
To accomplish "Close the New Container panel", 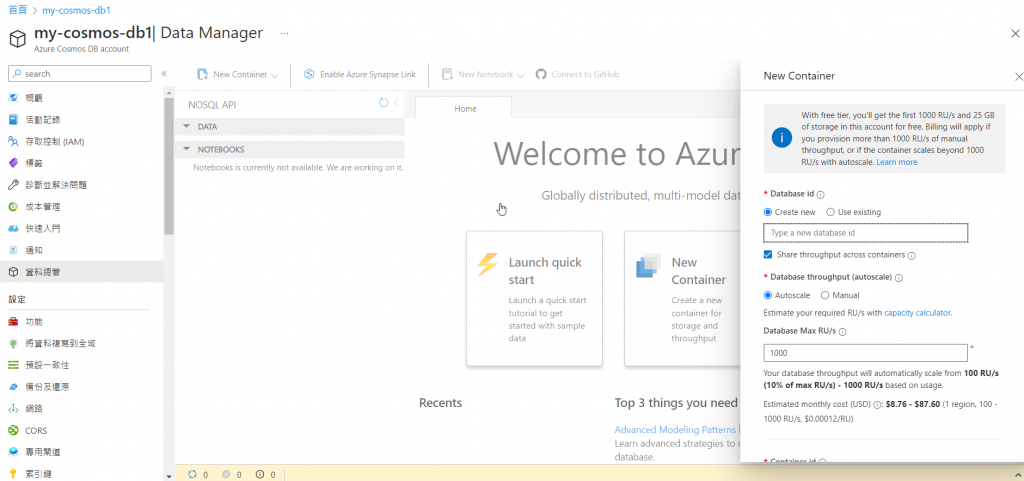I will [1018, 76].
